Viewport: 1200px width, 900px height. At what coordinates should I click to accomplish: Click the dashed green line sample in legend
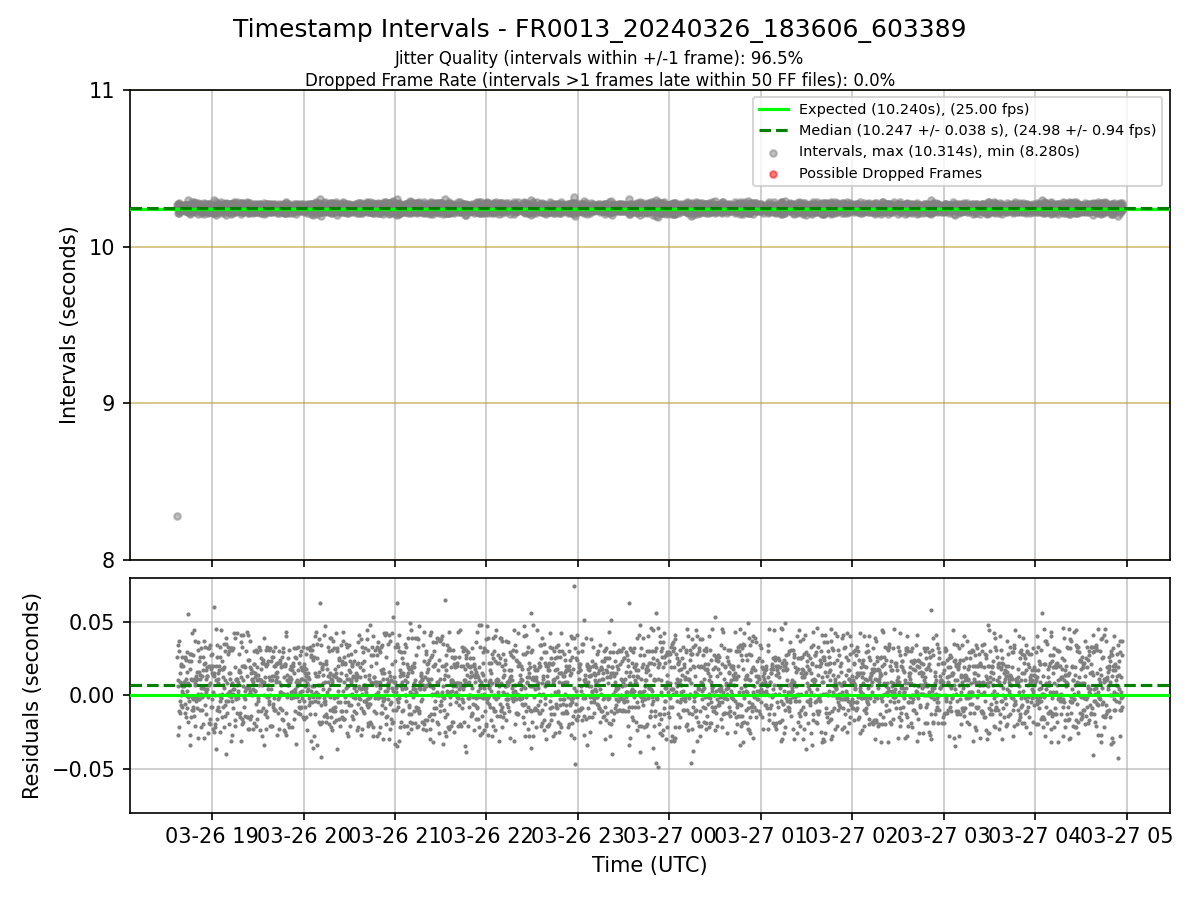(x=774, y=130)
